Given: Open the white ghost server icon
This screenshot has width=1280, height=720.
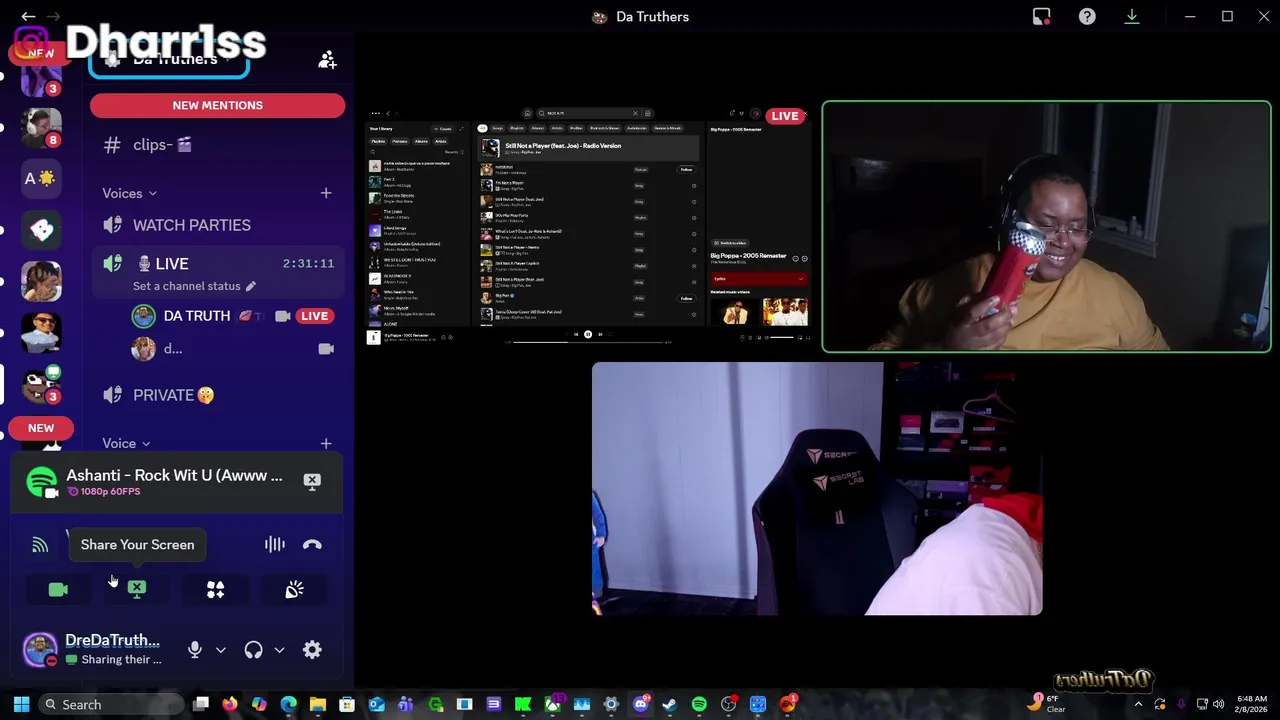Looking at the screenshot, I should pos(41,230).
